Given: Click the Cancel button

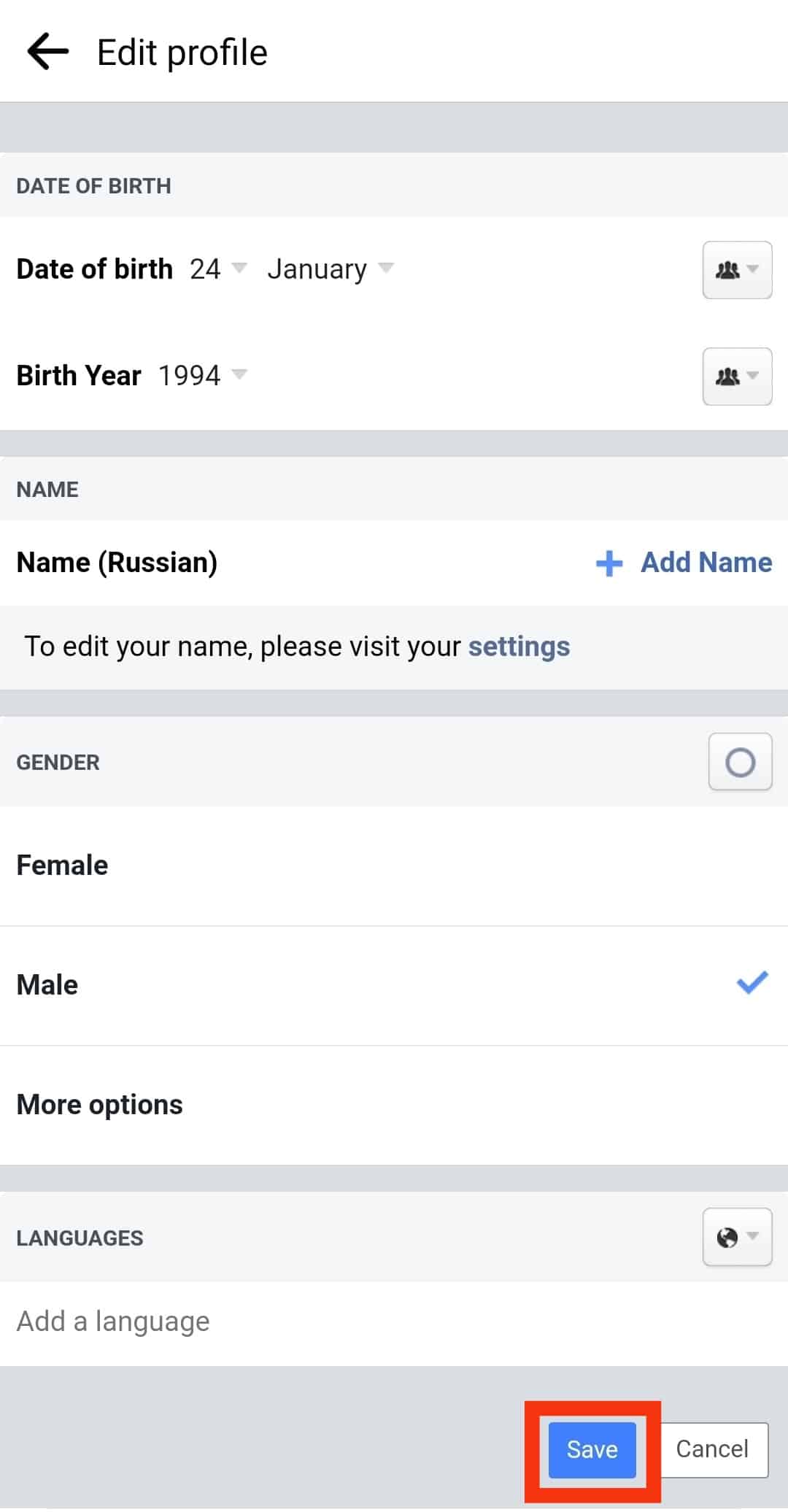Looking at the screenshot, I should click(x=712, y=1449).
